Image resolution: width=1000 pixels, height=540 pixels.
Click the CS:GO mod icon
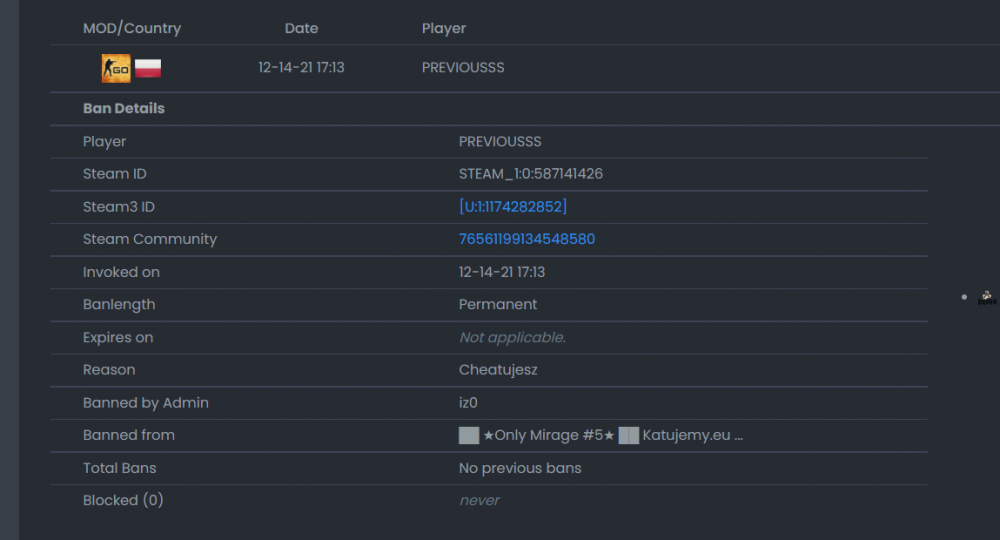(x=116, y=68)
